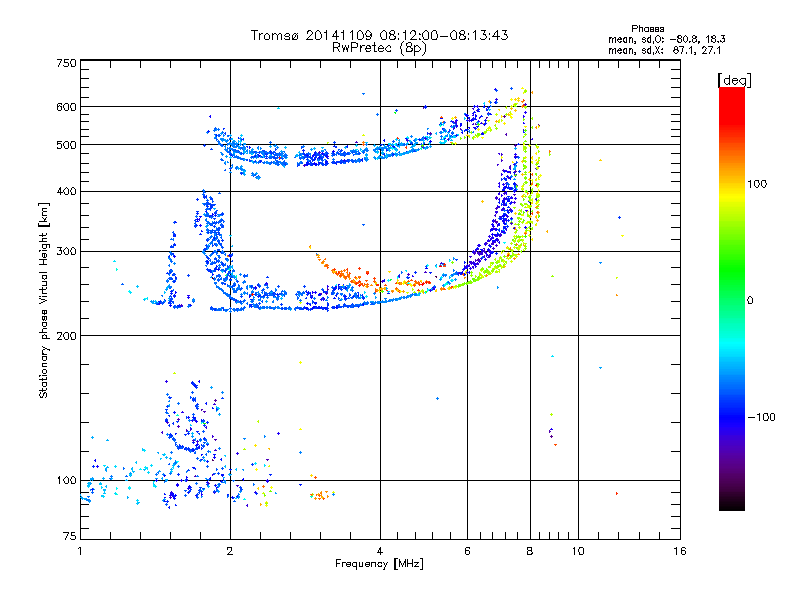Click the "Stationary phase Virtual Height [km]" label
This screenshot has width=800, height=600.
click(x=44, y=300)
